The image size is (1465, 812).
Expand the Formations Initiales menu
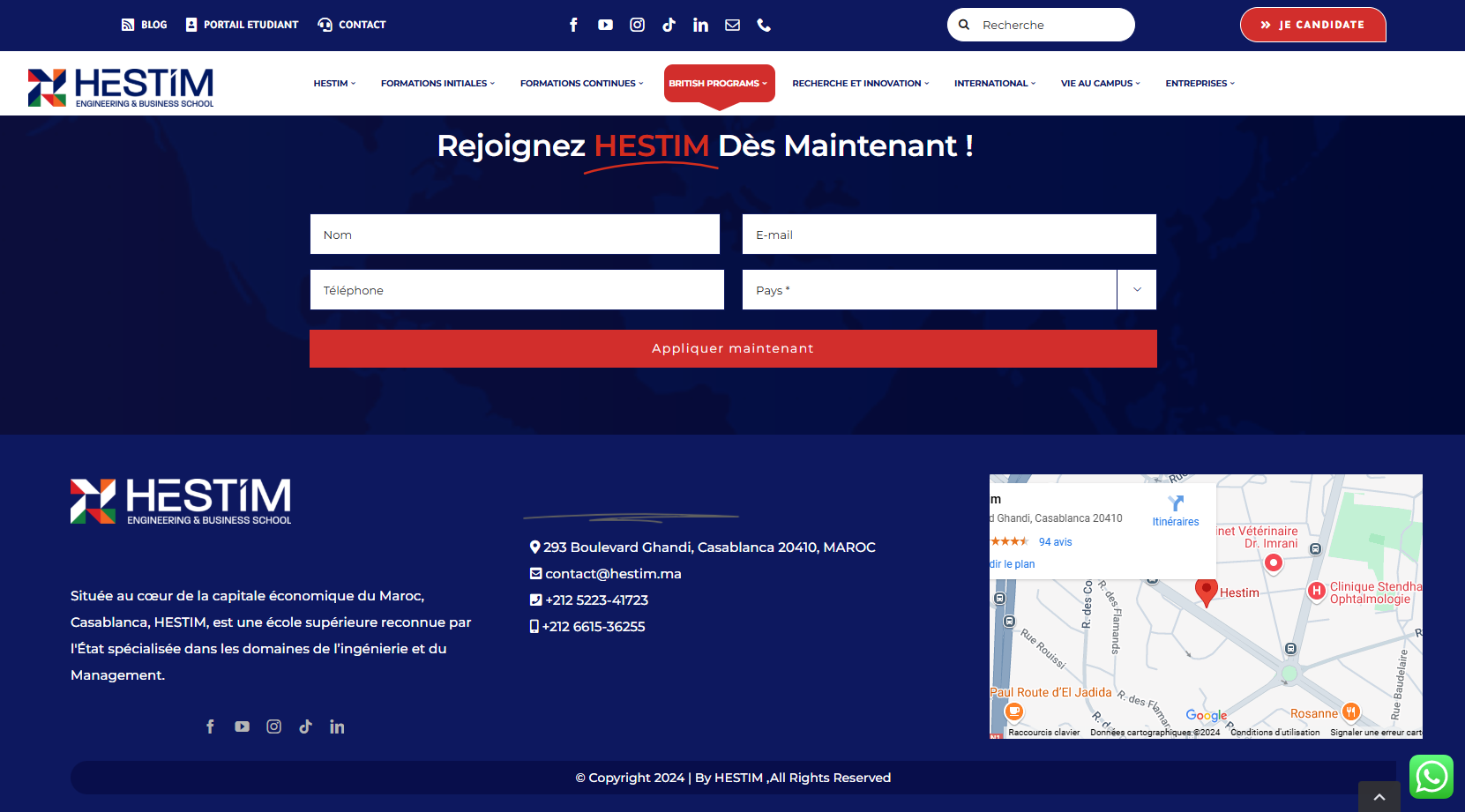pos(437,84)
